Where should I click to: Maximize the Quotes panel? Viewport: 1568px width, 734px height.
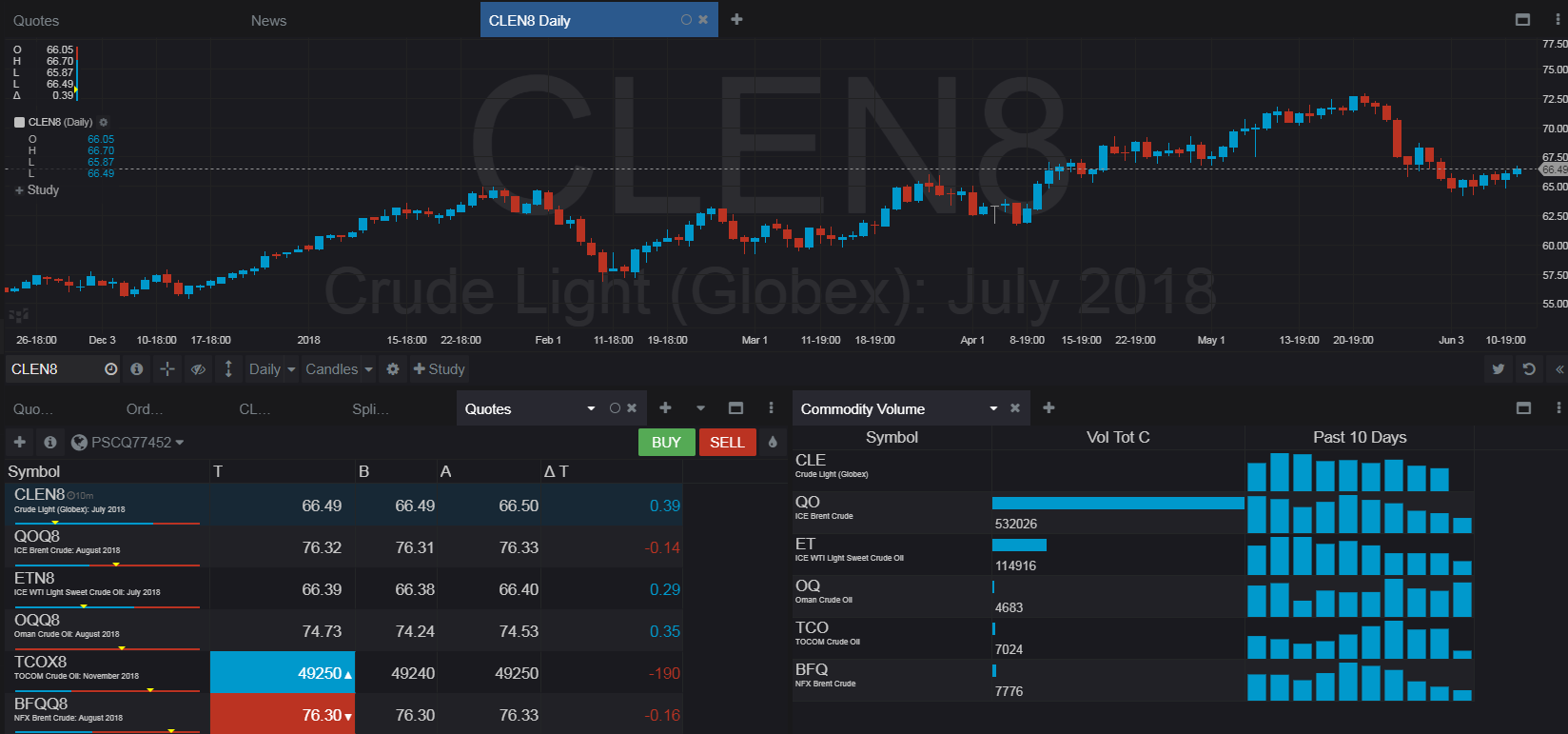(735, 407)
